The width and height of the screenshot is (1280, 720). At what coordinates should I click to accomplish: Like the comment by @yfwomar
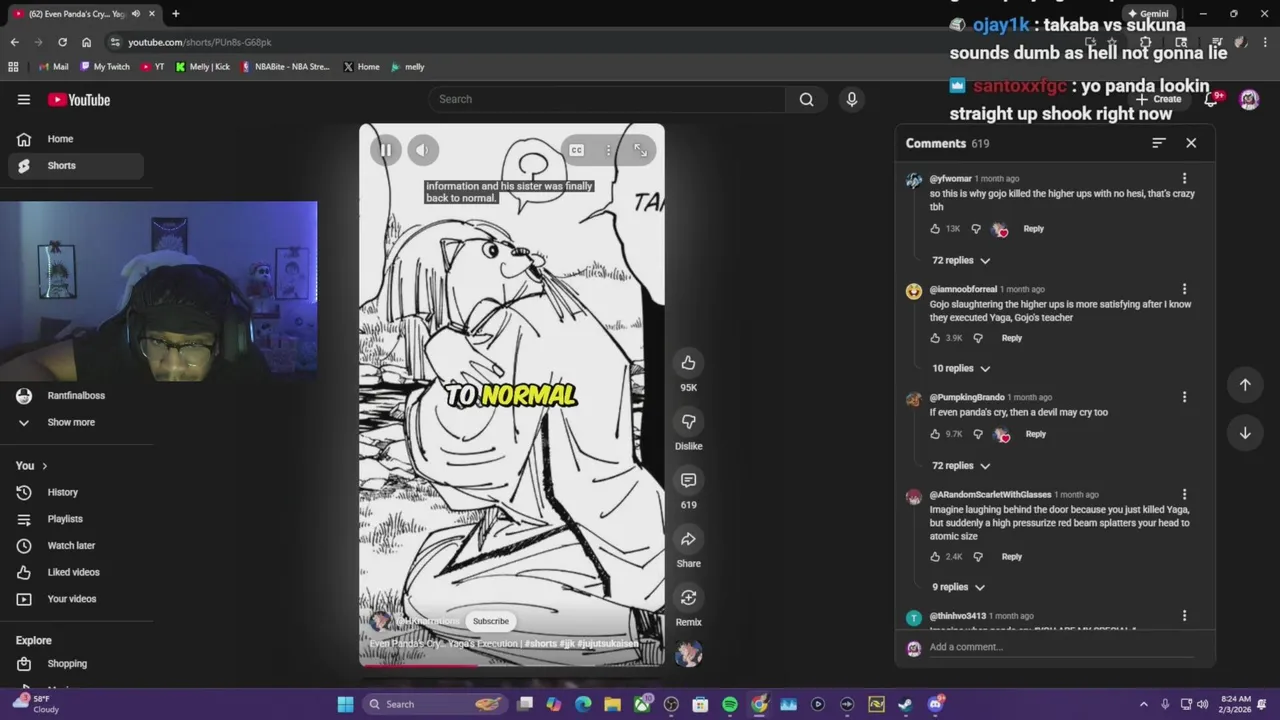point(935,229)
